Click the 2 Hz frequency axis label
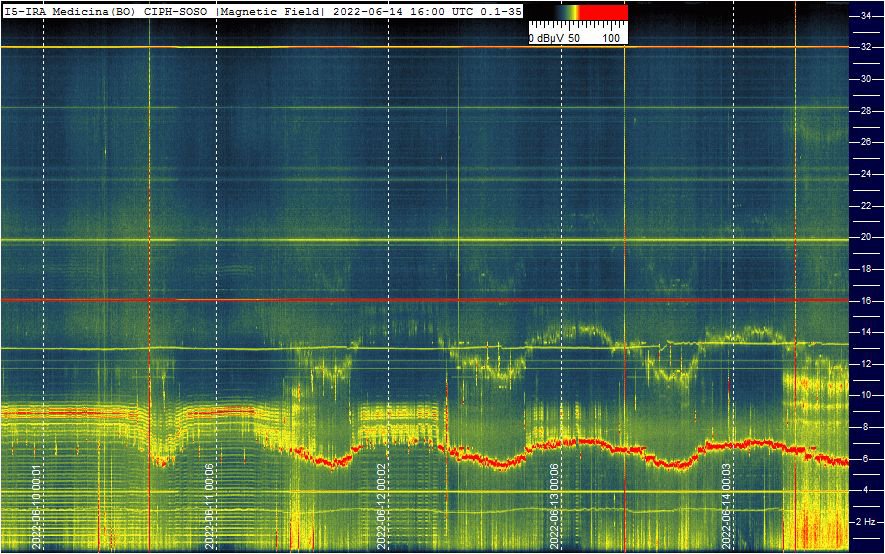 (x=868, y=522)
